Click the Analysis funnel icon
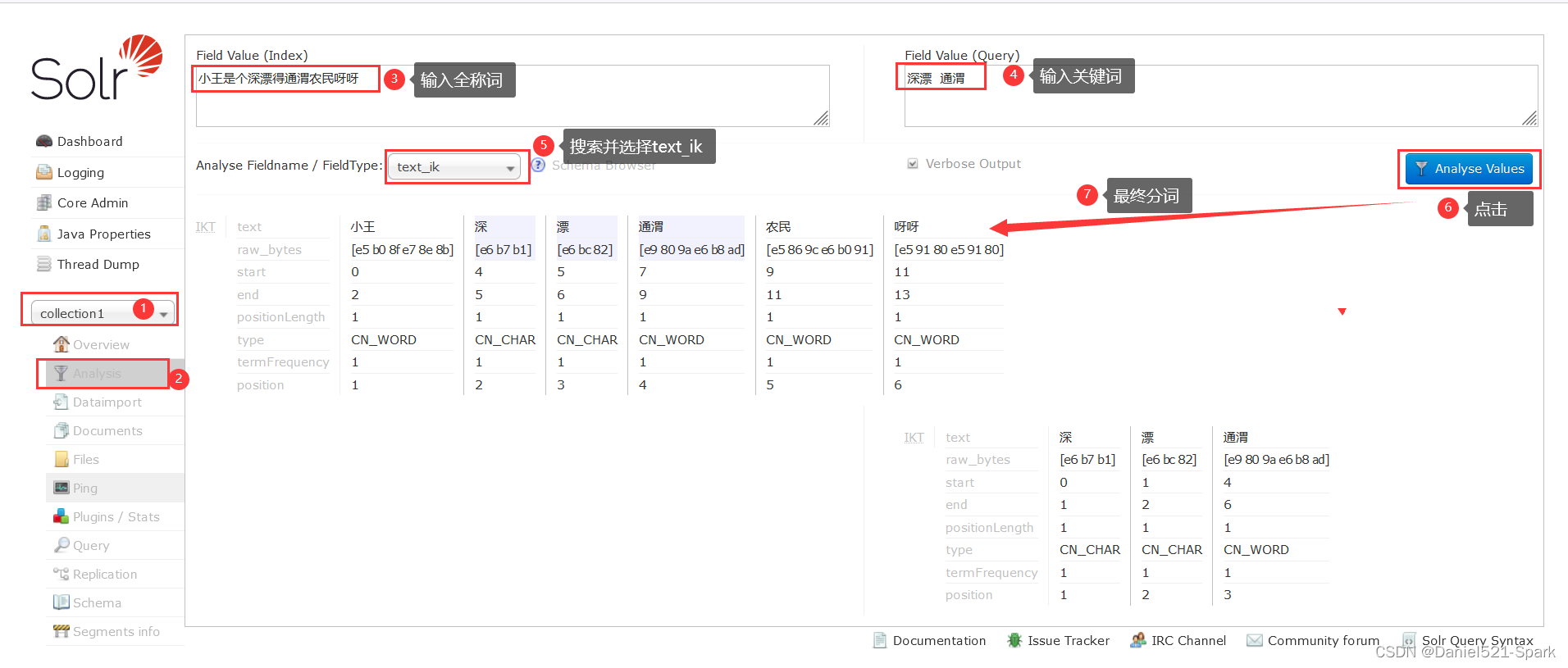Image resolution: width=1568 pixels, height=668 pixels. (x=61, y=373)
